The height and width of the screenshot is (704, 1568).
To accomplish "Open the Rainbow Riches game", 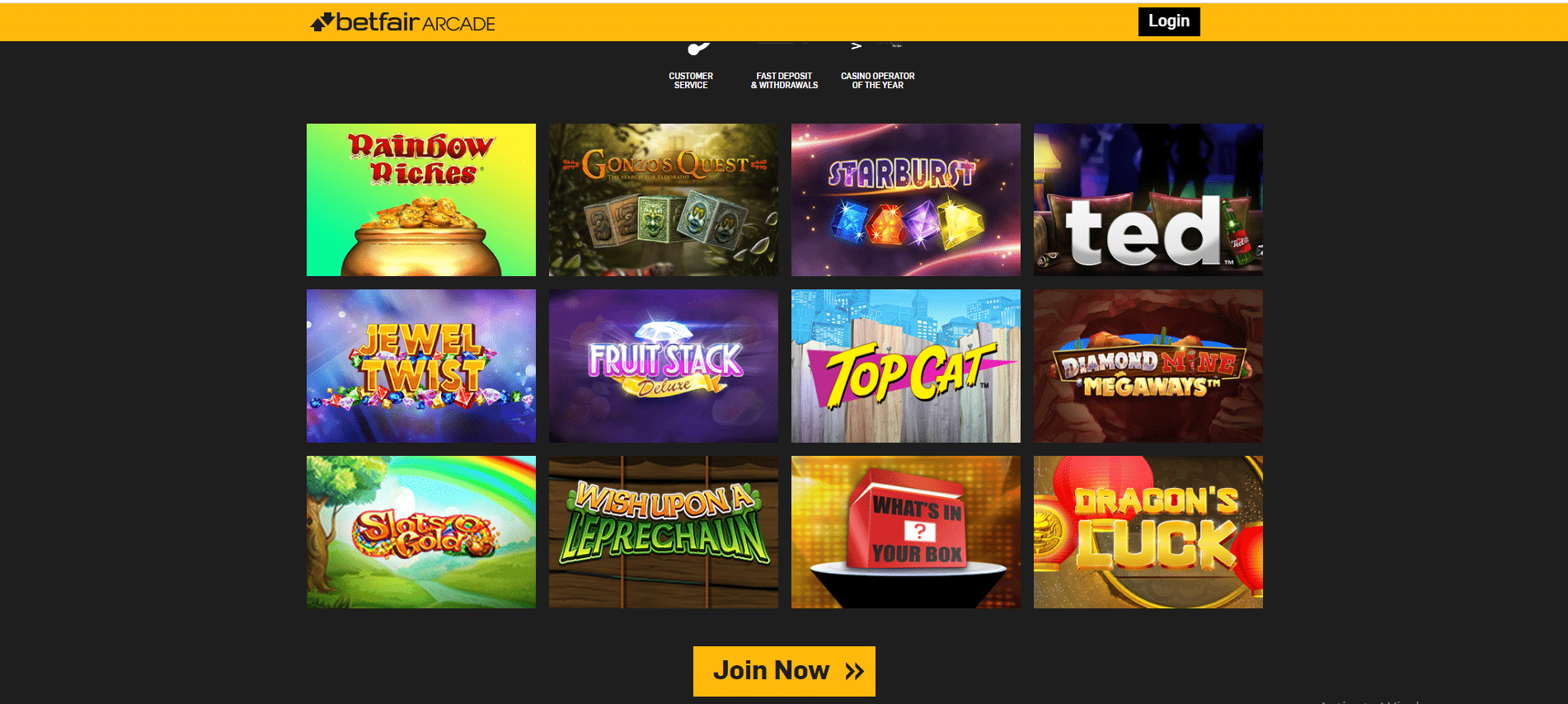I will point(421,200).
